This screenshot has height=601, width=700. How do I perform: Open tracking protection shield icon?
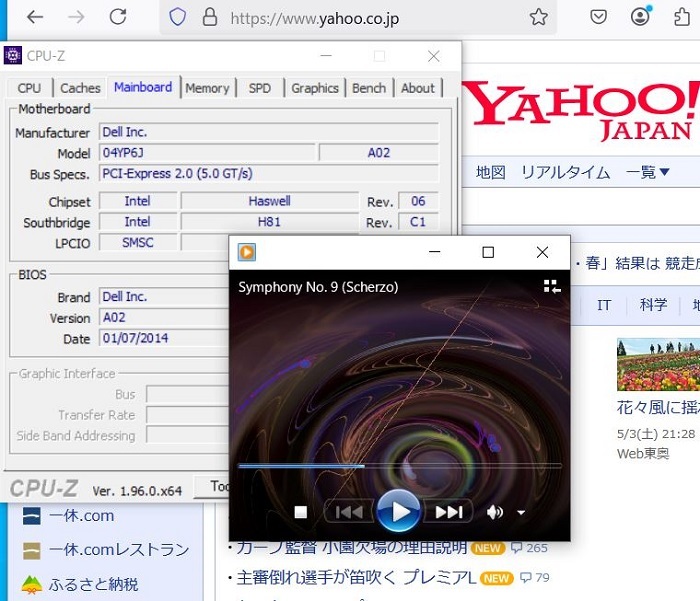coord(177,17)
